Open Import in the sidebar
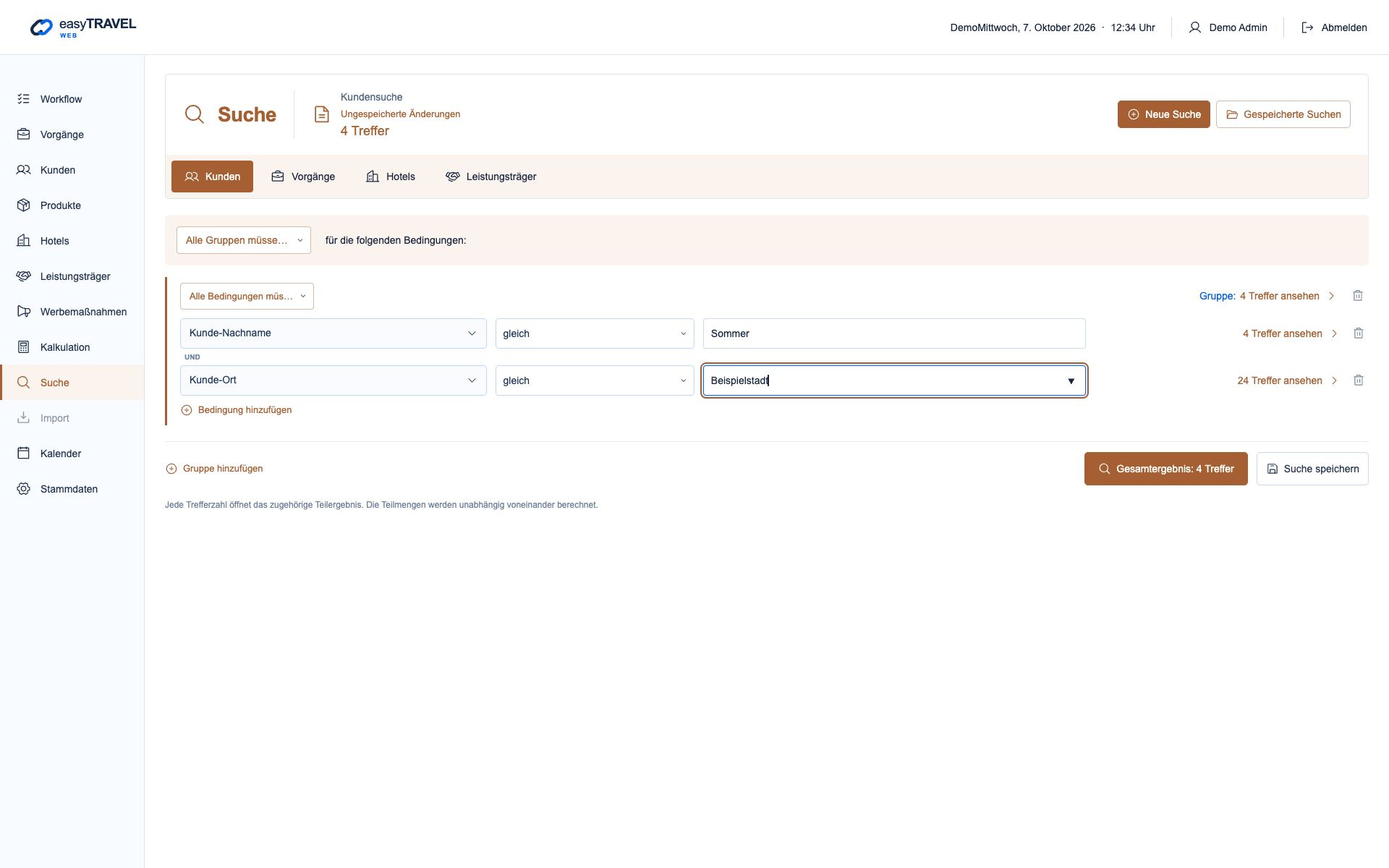Viewport: 1389px width, 868px height. (72, 418)
